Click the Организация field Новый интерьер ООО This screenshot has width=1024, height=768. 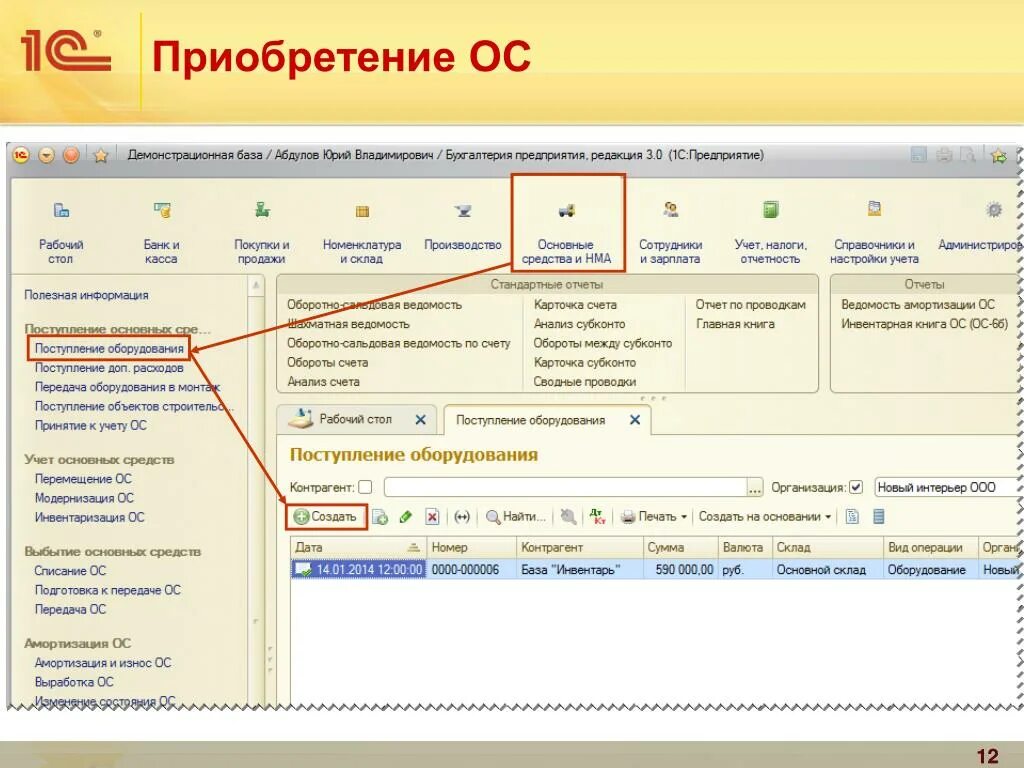pos(947,488)
